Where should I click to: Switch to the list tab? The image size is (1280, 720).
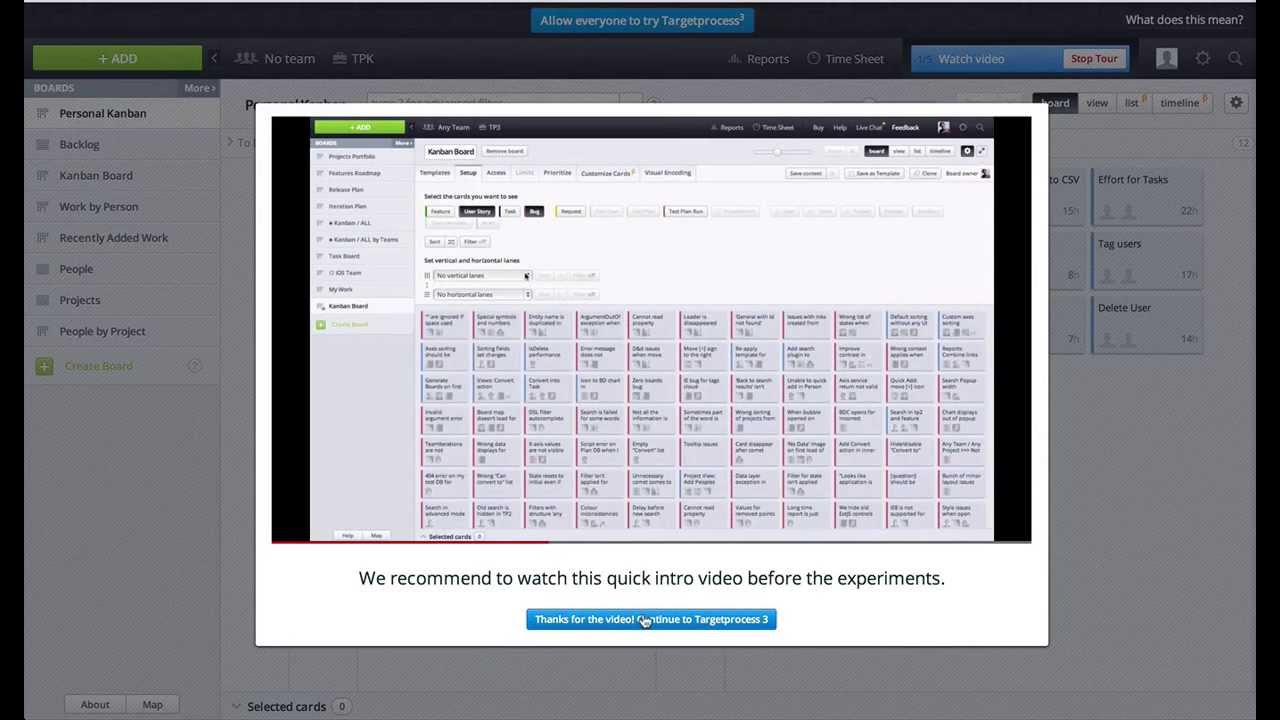pyautogui.click(x=1134, y=102)
